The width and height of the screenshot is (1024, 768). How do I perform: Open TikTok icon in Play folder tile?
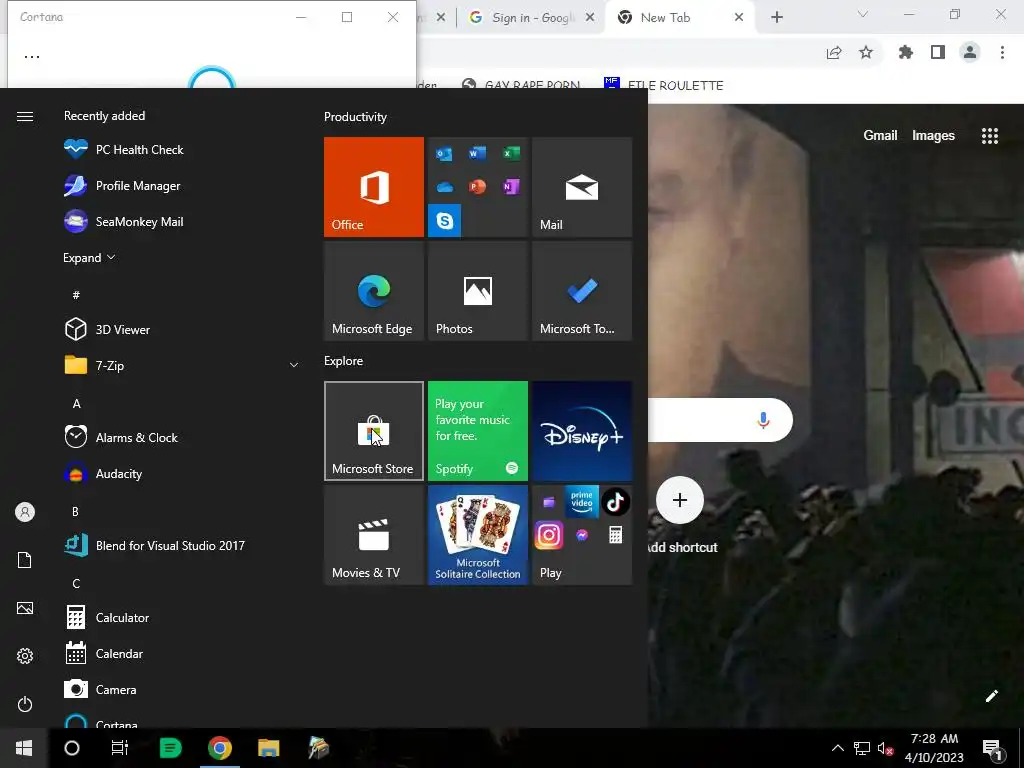point(615,502)
